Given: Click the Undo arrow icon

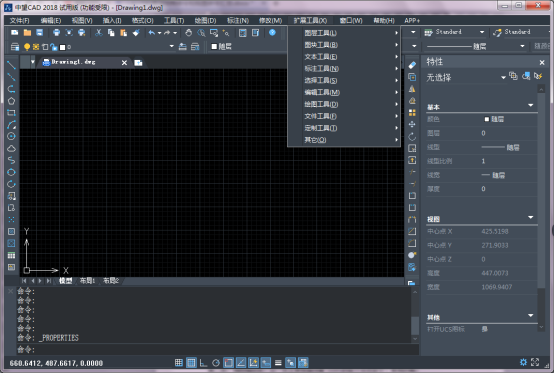Looking at the screenshot, I should coord(152,33).
